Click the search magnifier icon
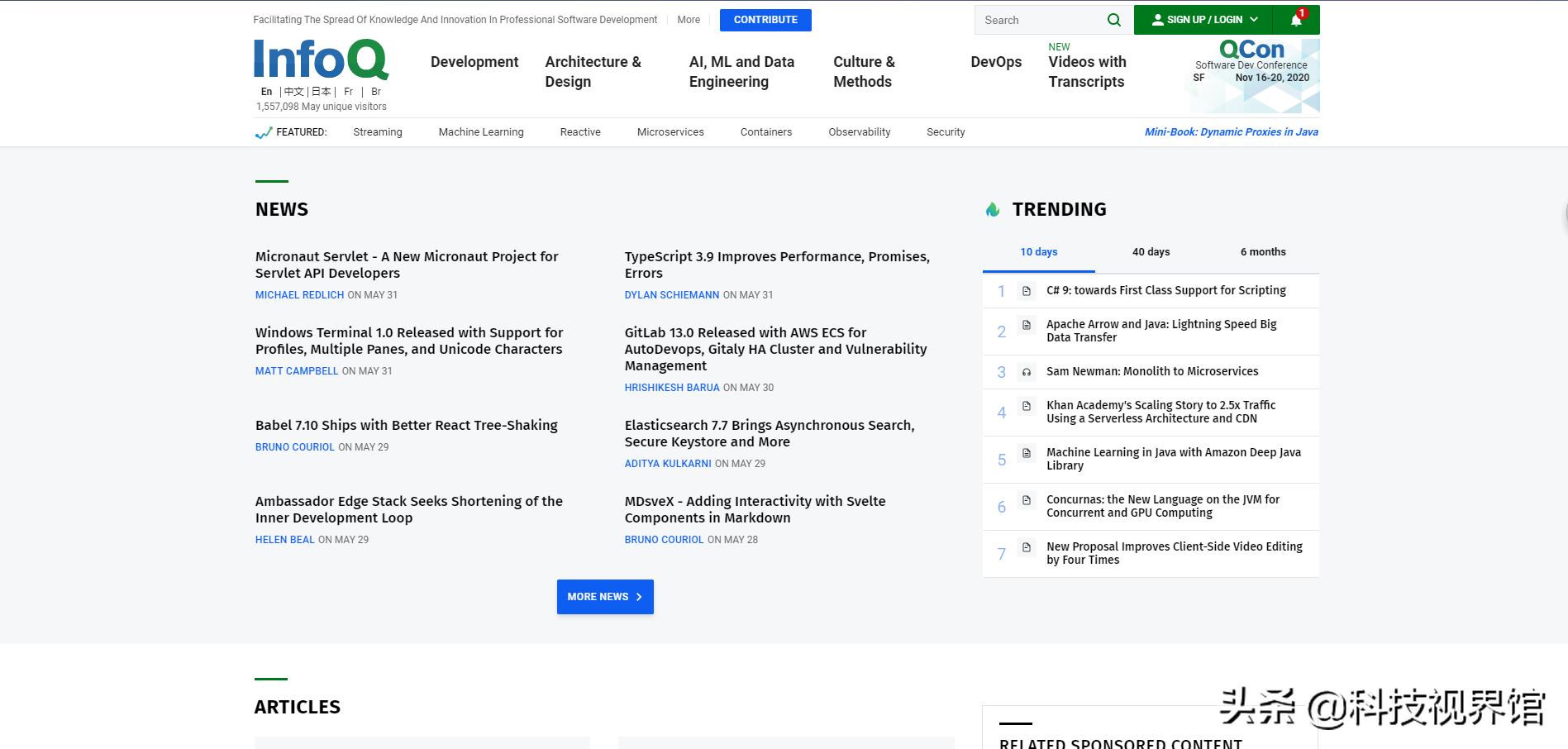Screen dimensions: 1568x749 [x=1113, y=20]
